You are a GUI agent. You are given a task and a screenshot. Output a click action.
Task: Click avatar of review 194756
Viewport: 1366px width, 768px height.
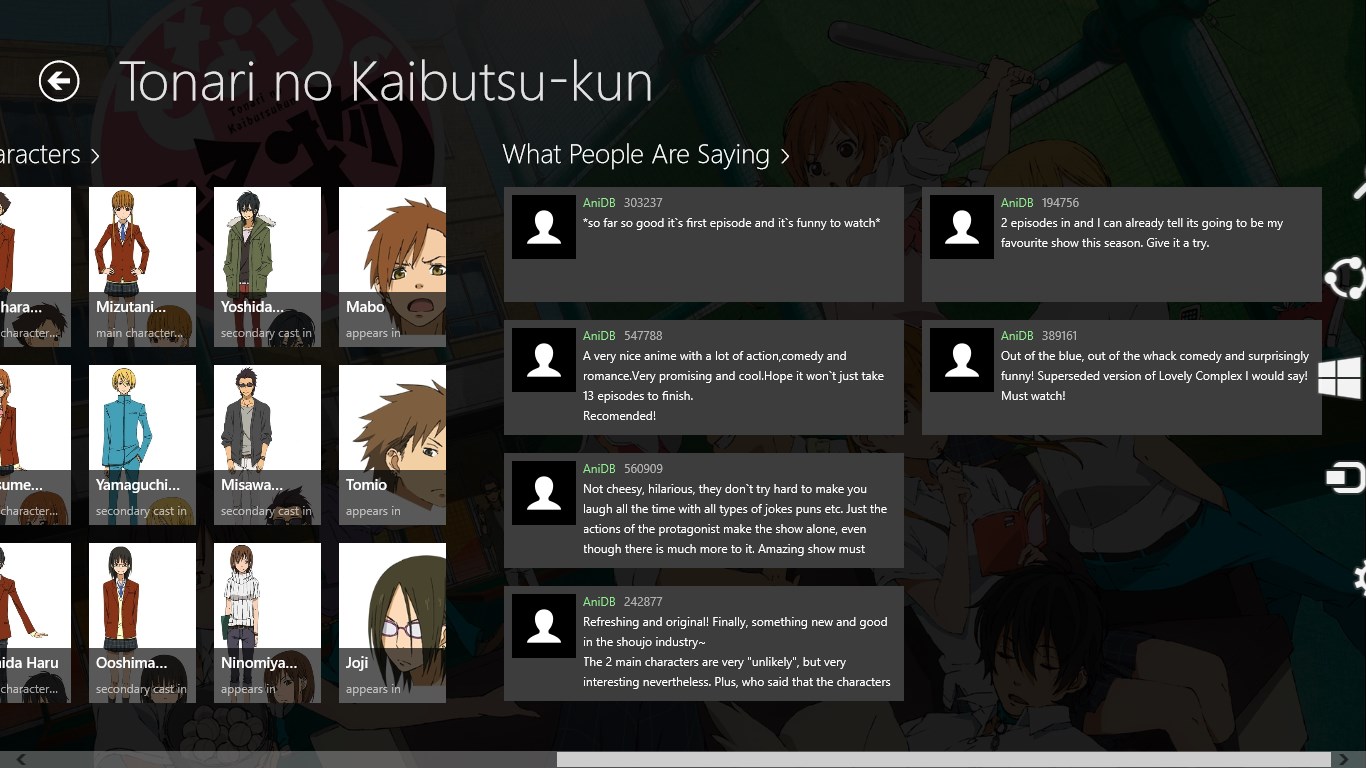(x=962, y=227)
